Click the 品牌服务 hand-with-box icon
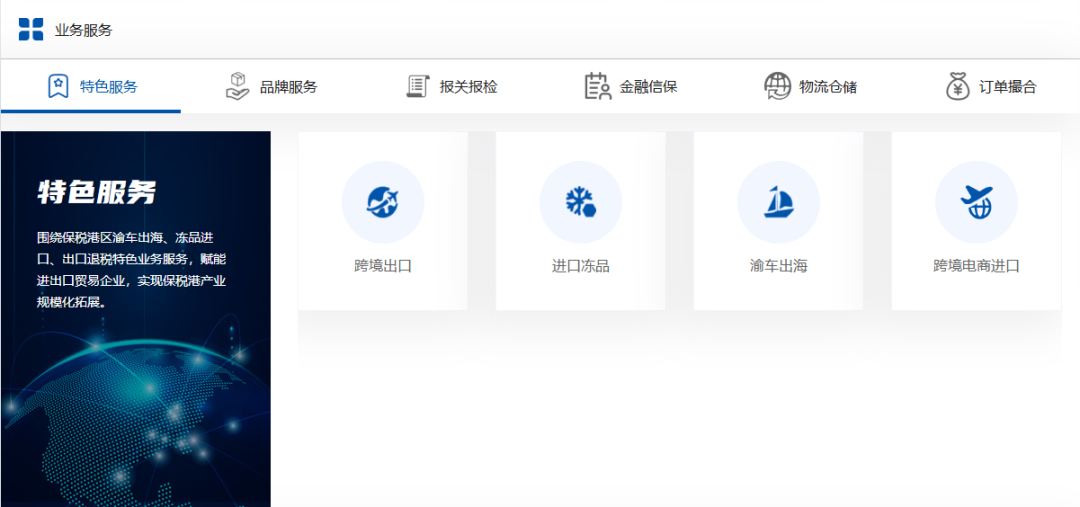The width and height of the screenshot is (1080, 507). click(x=238, y=87)
